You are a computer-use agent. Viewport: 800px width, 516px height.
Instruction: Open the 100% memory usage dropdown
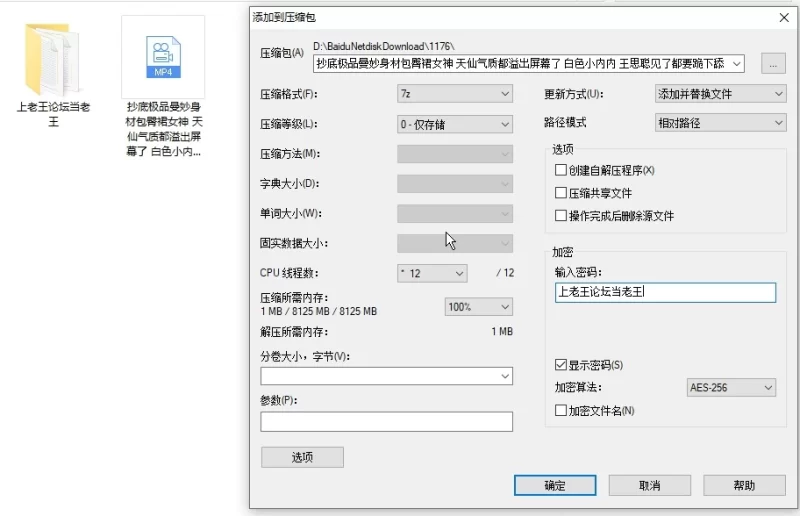(x=479, y=307)
